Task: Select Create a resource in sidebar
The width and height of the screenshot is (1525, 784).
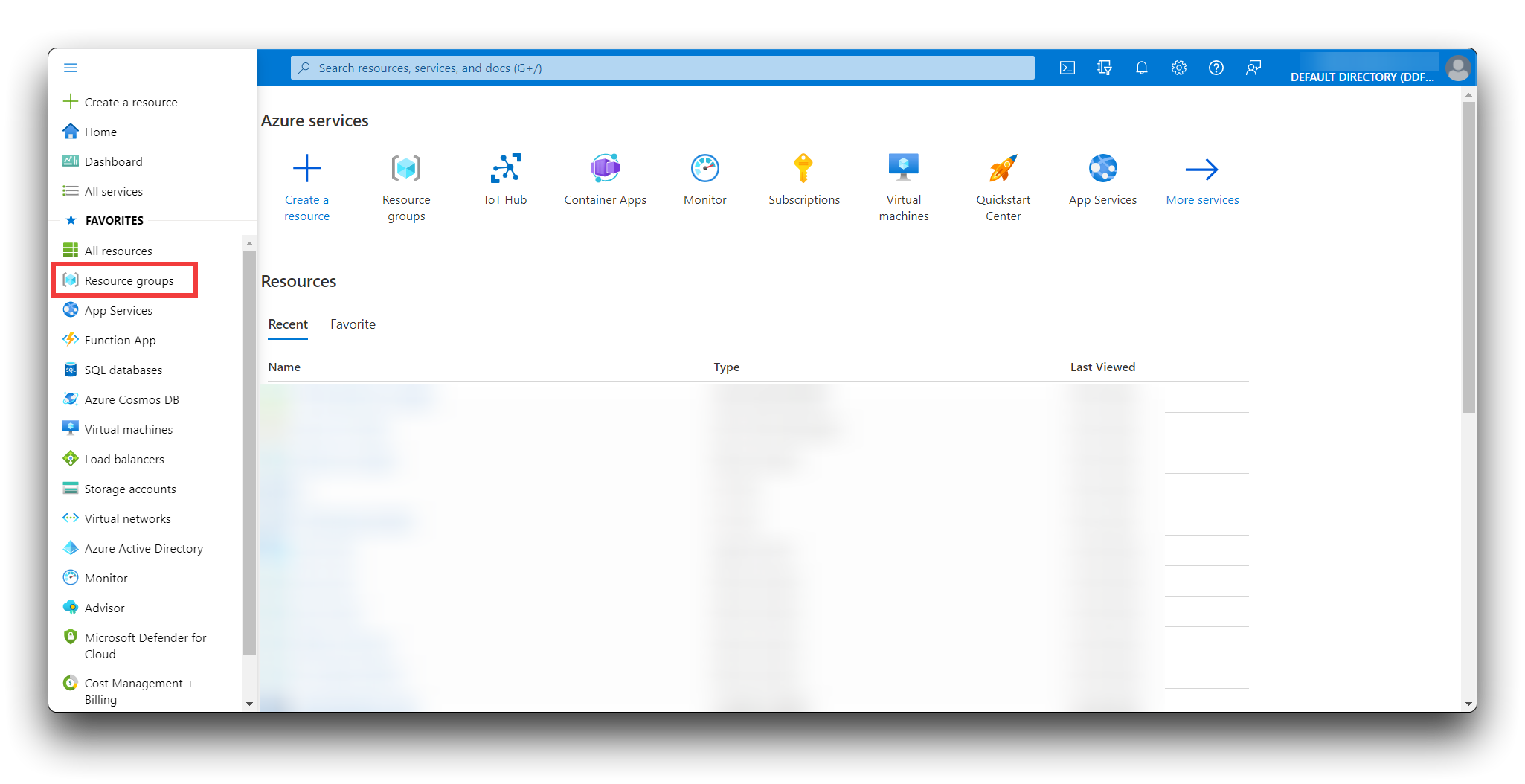Action: pyautogui.click(x=121, y=102)
